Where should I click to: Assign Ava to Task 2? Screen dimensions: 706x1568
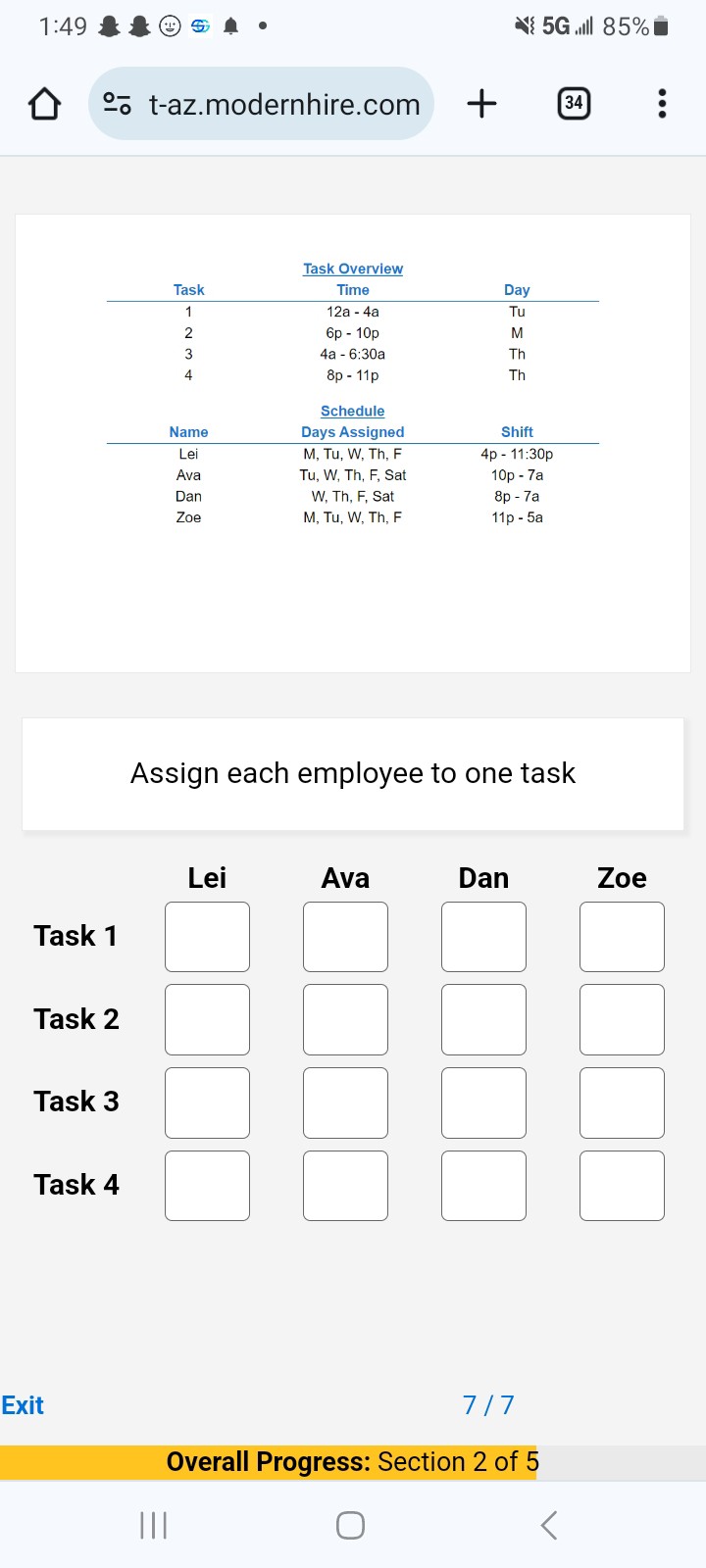(345, 1019)
